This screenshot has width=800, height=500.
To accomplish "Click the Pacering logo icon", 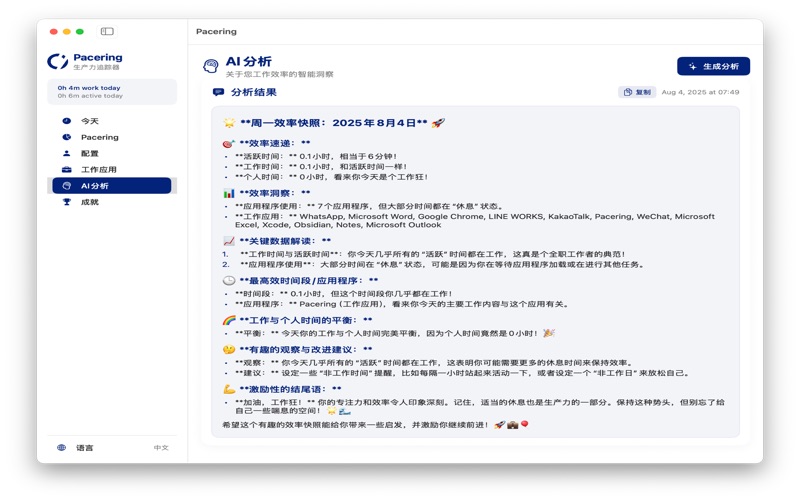I will pyautogui.click(x=58, y=61).
